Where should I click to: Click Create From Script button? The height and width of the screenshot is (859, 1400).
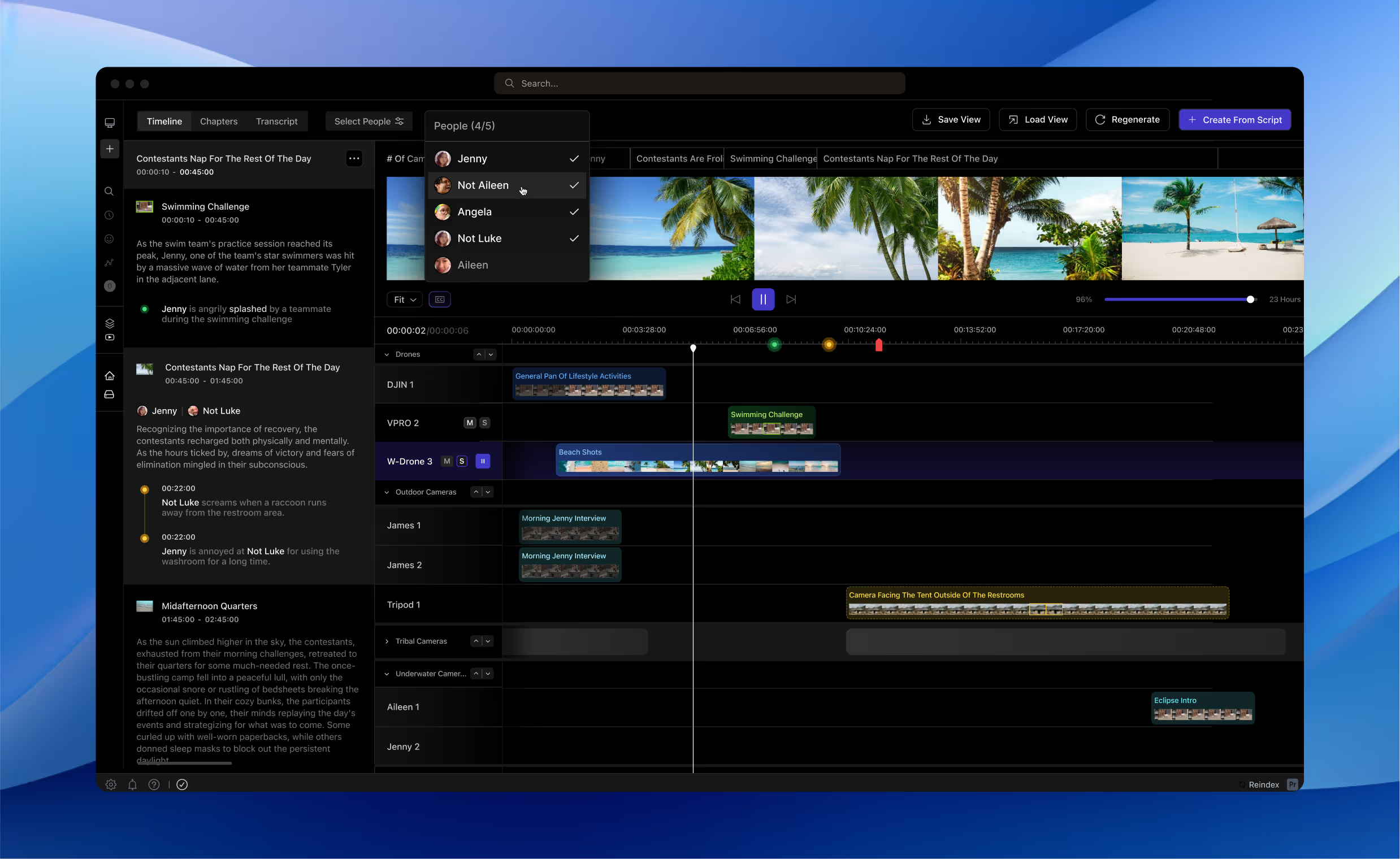tap(1234, 120)
